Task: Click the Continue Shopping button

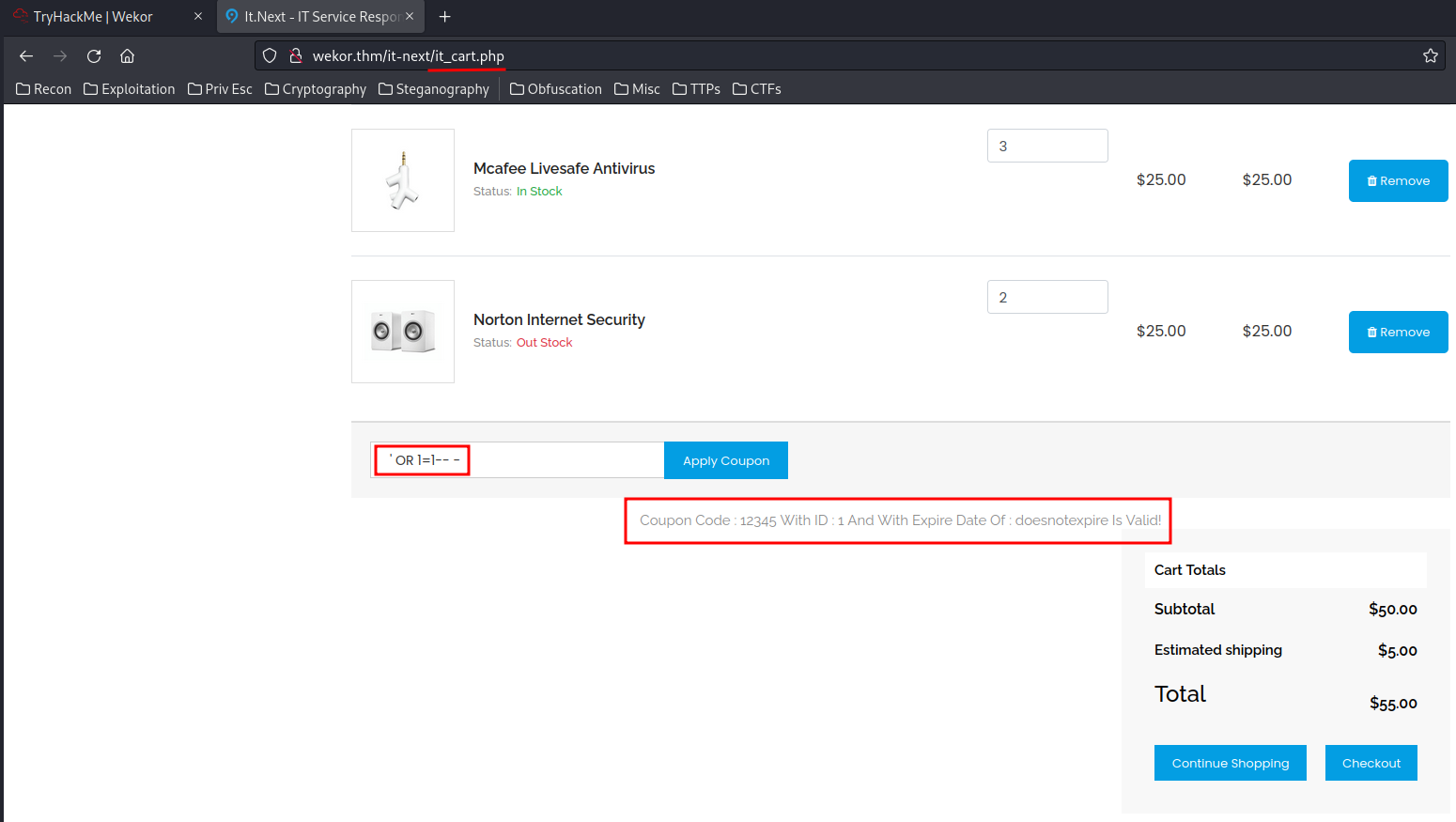Action: [1231, 763]
